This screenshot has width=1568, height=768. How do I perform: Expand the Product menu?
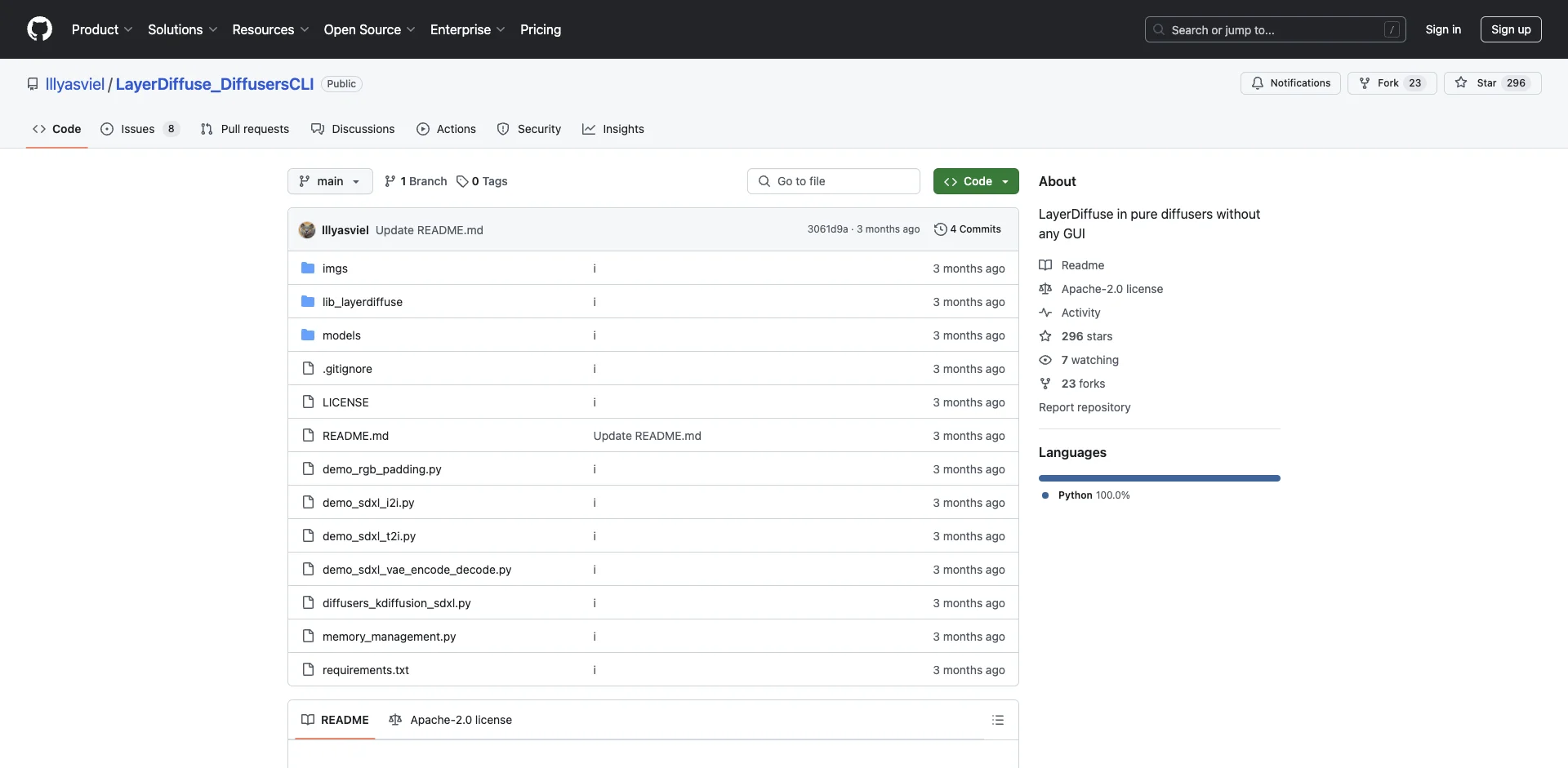[x=102, y=29]
